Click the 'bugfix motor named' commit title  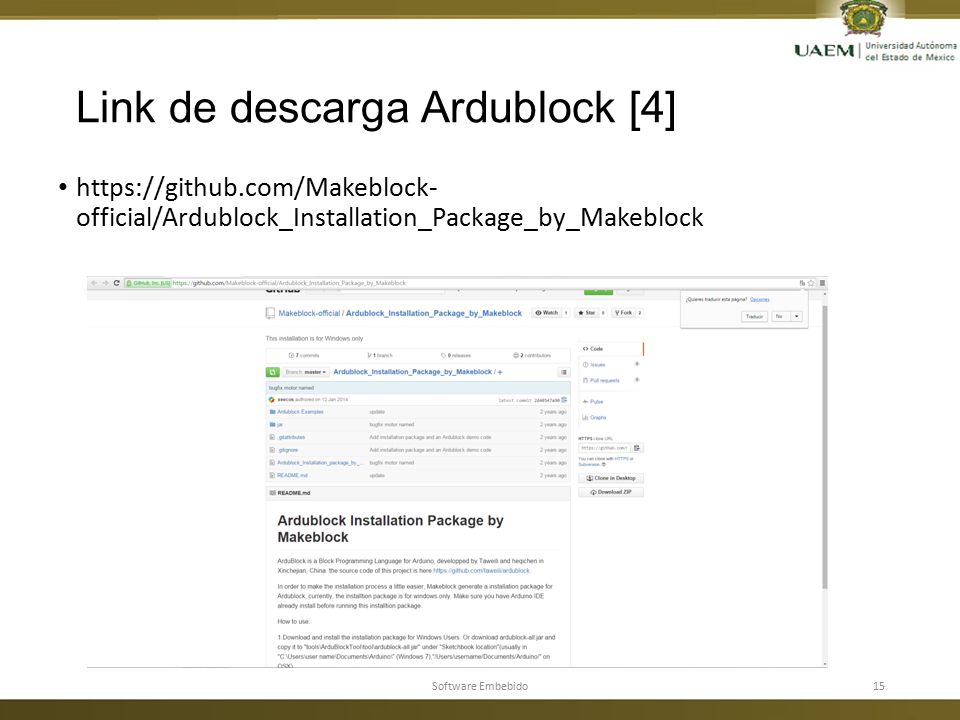tap(291, 388)
